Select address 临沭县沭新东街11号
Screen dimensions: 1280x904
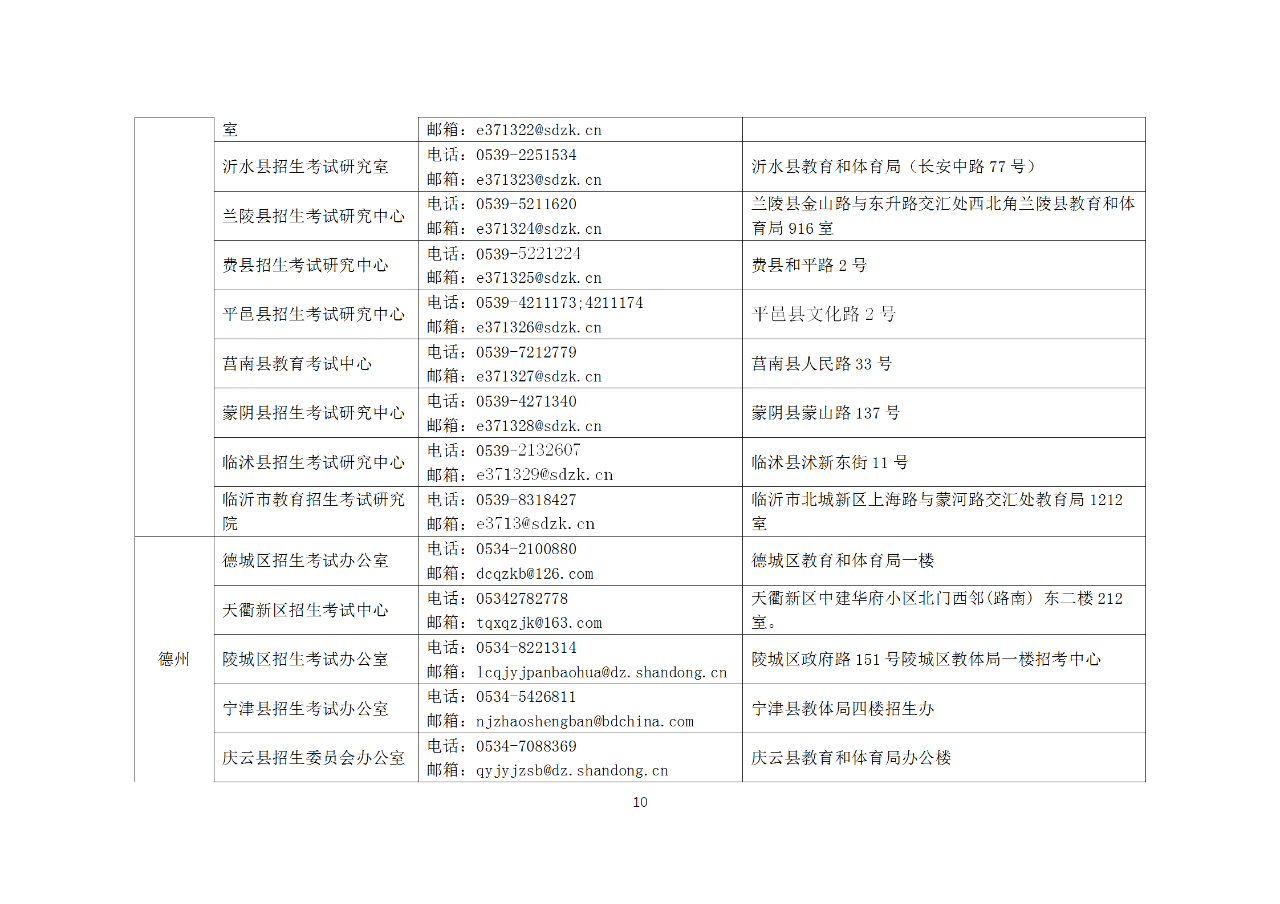[x=830, y=463]
